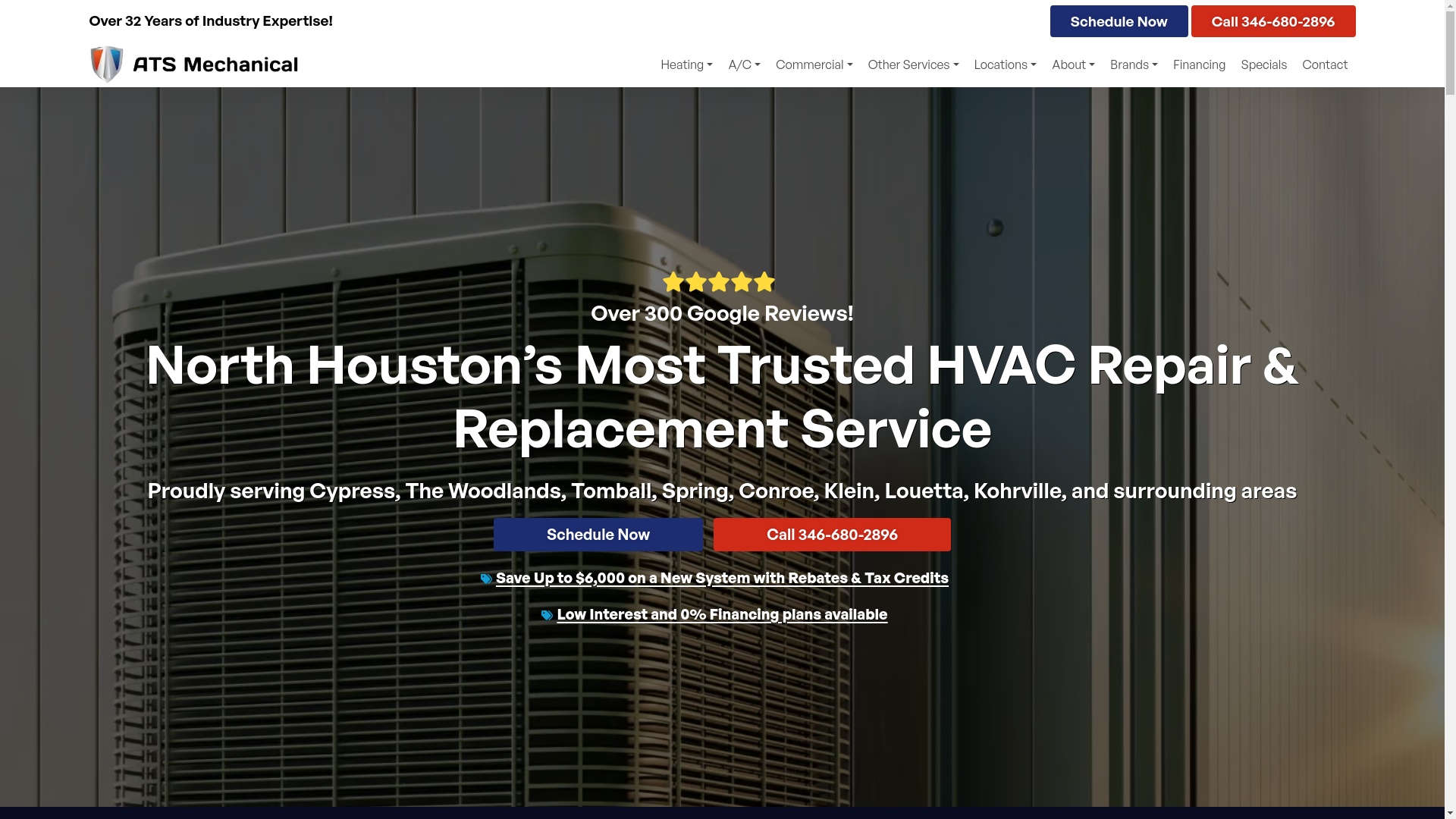Open the Specials page

1263,64
